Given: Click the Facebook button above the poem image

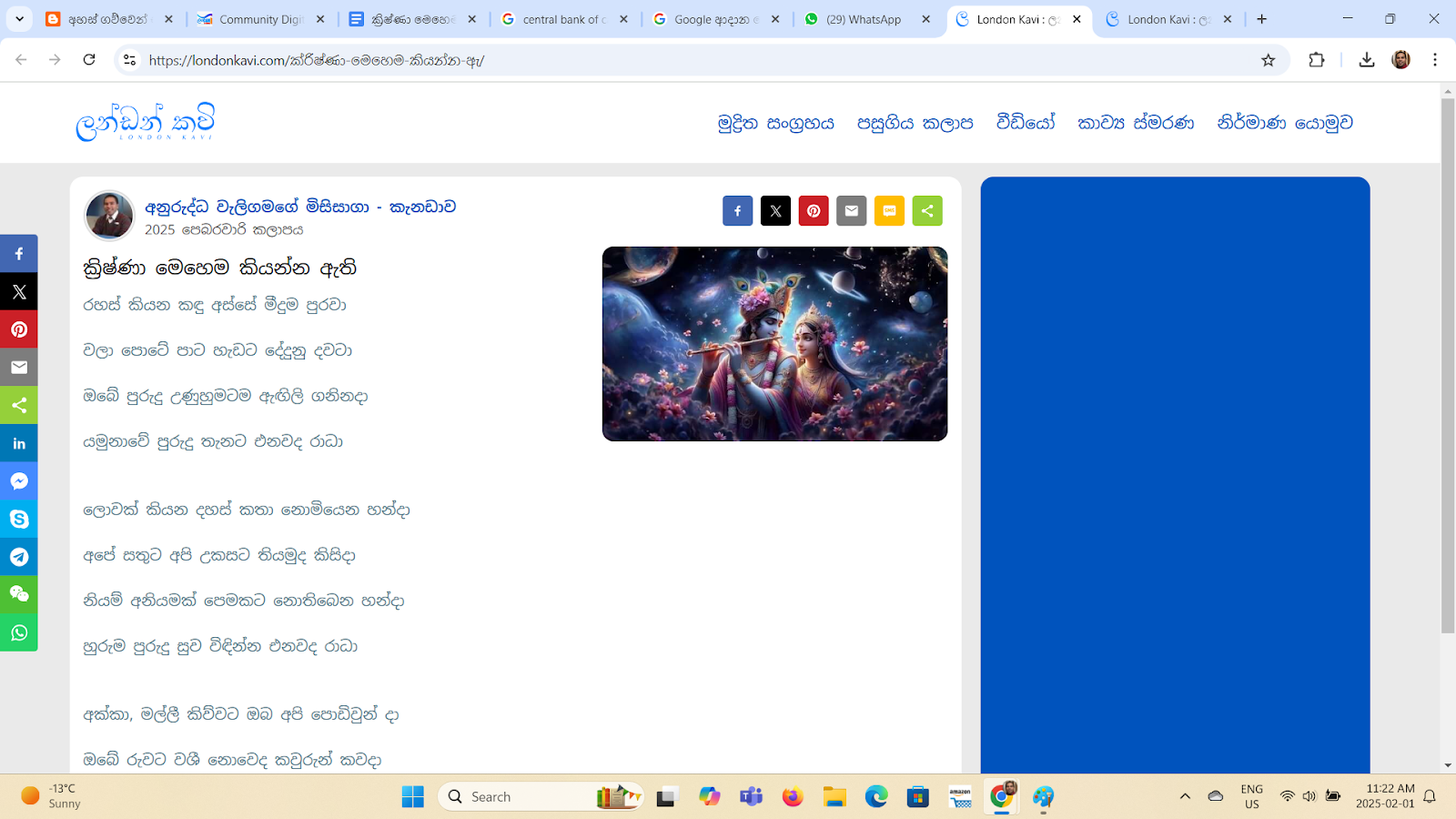Looking at the screenshot, I should (738, 211).
